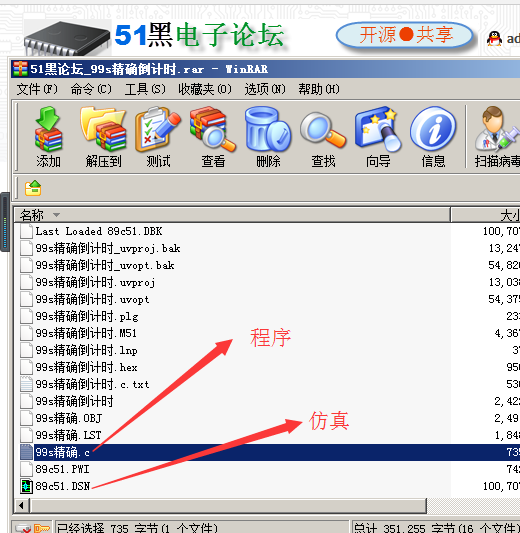The image size is (520, 533).
Task: Select file 99s精确倒计时.hex
Action: (86, 367)
